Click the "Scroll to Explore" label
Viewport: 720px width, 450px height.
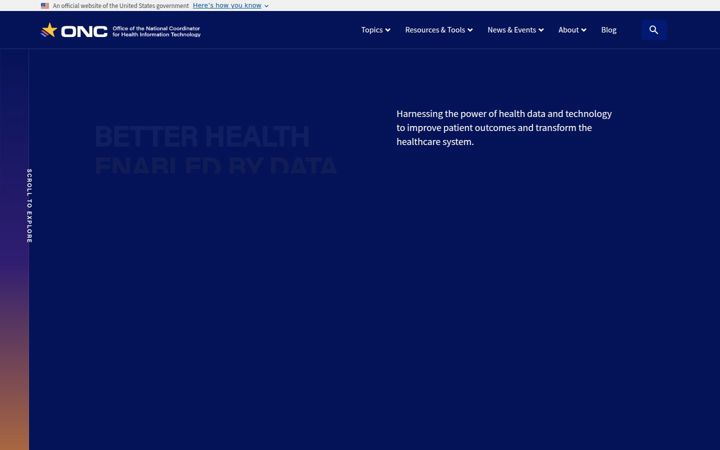point(29,206)
